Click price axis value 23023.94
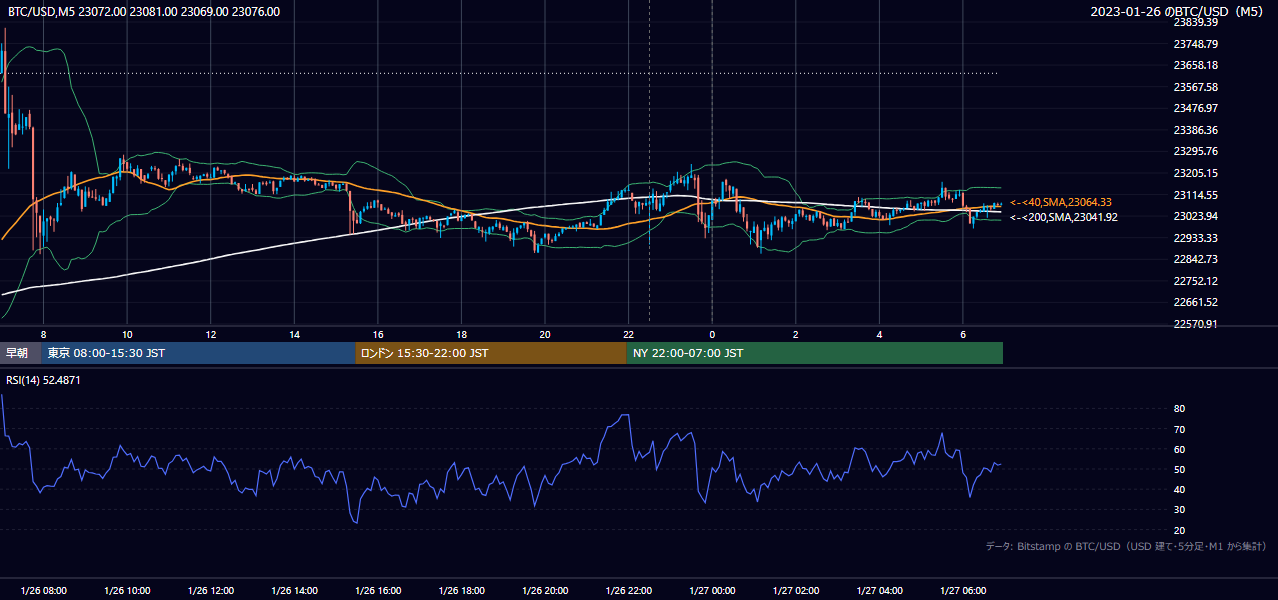This screenshot has width=1278, height=600. (x=1195, y=216)
